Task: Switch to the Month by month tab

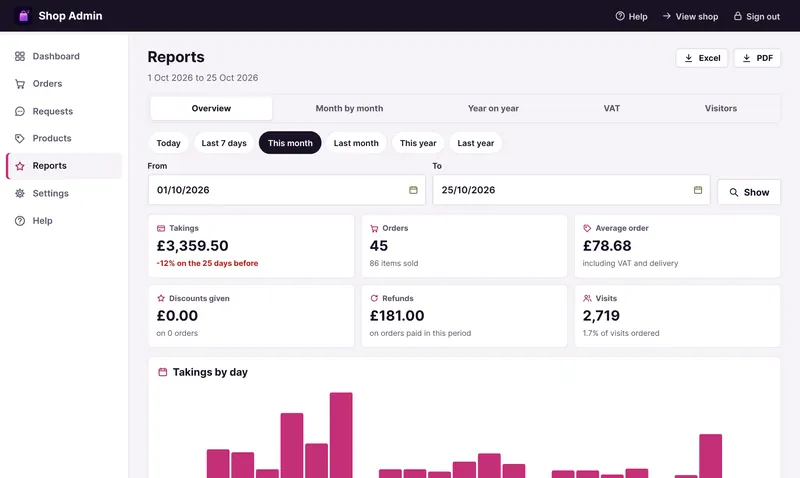Action: coord(349,108)
